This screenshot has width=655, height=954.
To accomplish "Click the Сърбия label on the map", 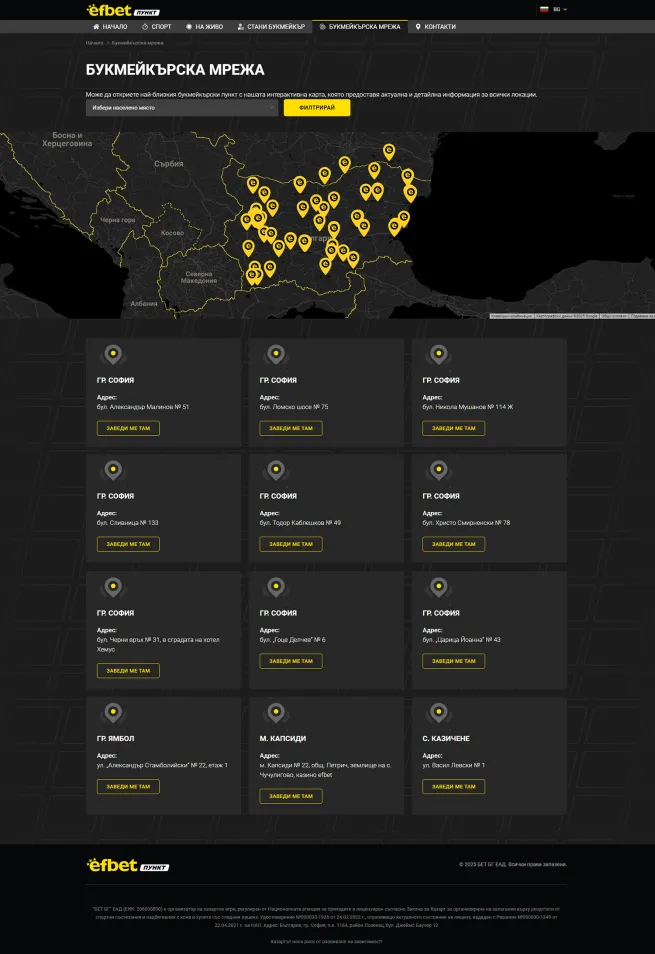I will [168, 164].
